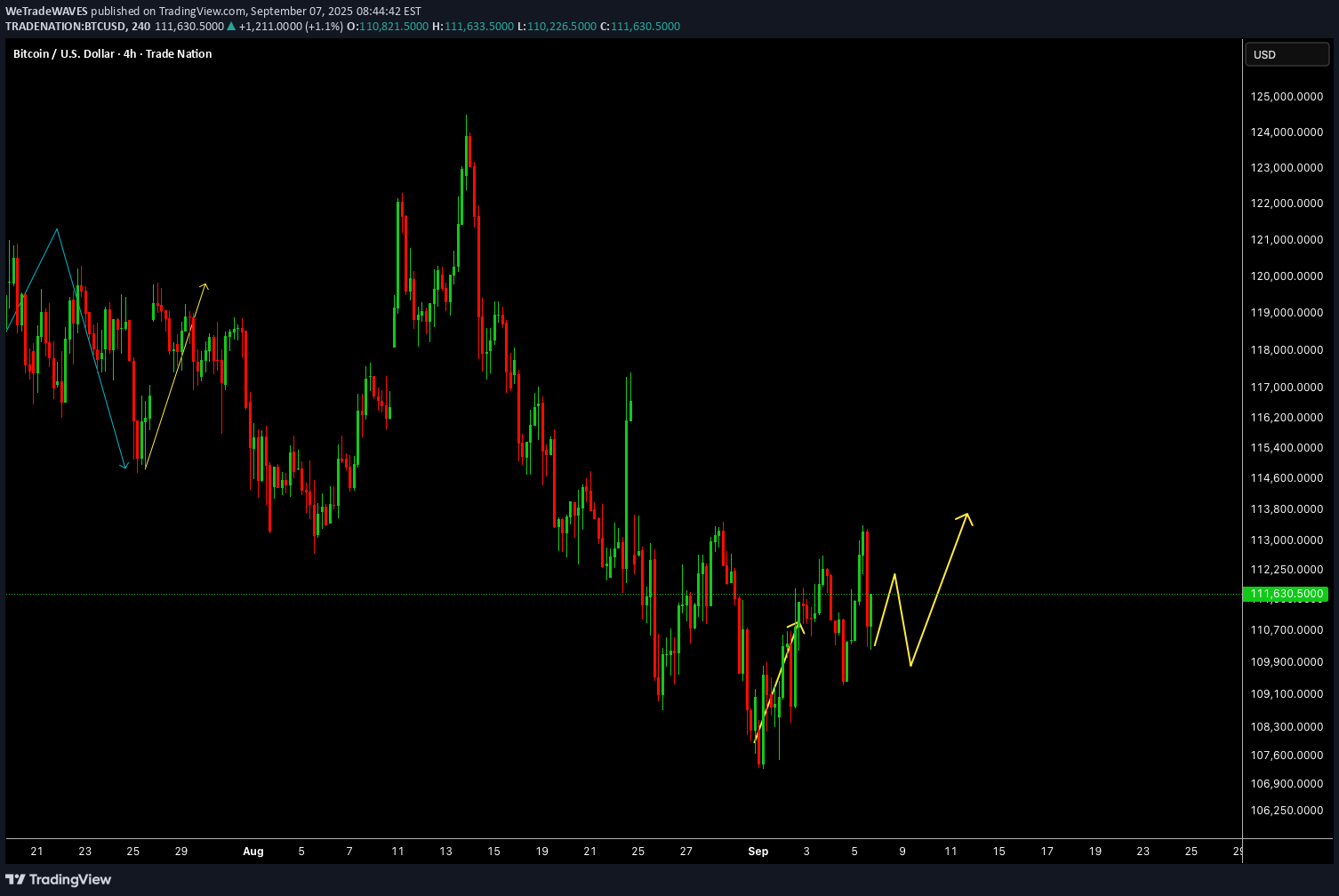The image size is (1339, 896).
Task: Click the 17 date on time axis
Action: coord(1046,852)
